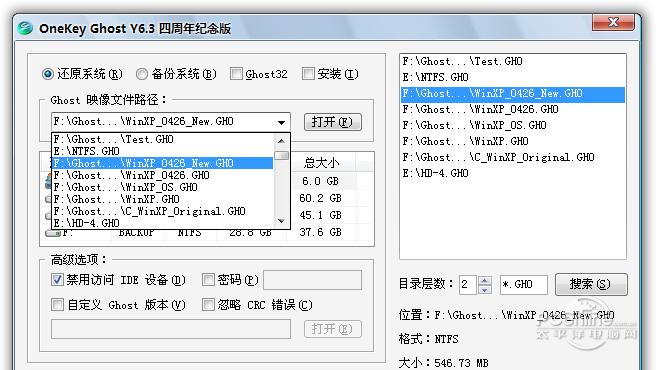Click the 目录层数 number field showing 2
The width and height of the screenshot is (656, 370).
(x=468, y=285)
